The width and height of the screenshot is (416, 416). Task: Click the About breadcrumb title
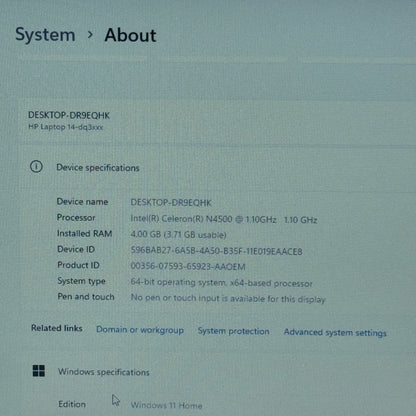(x=130, y=35)
